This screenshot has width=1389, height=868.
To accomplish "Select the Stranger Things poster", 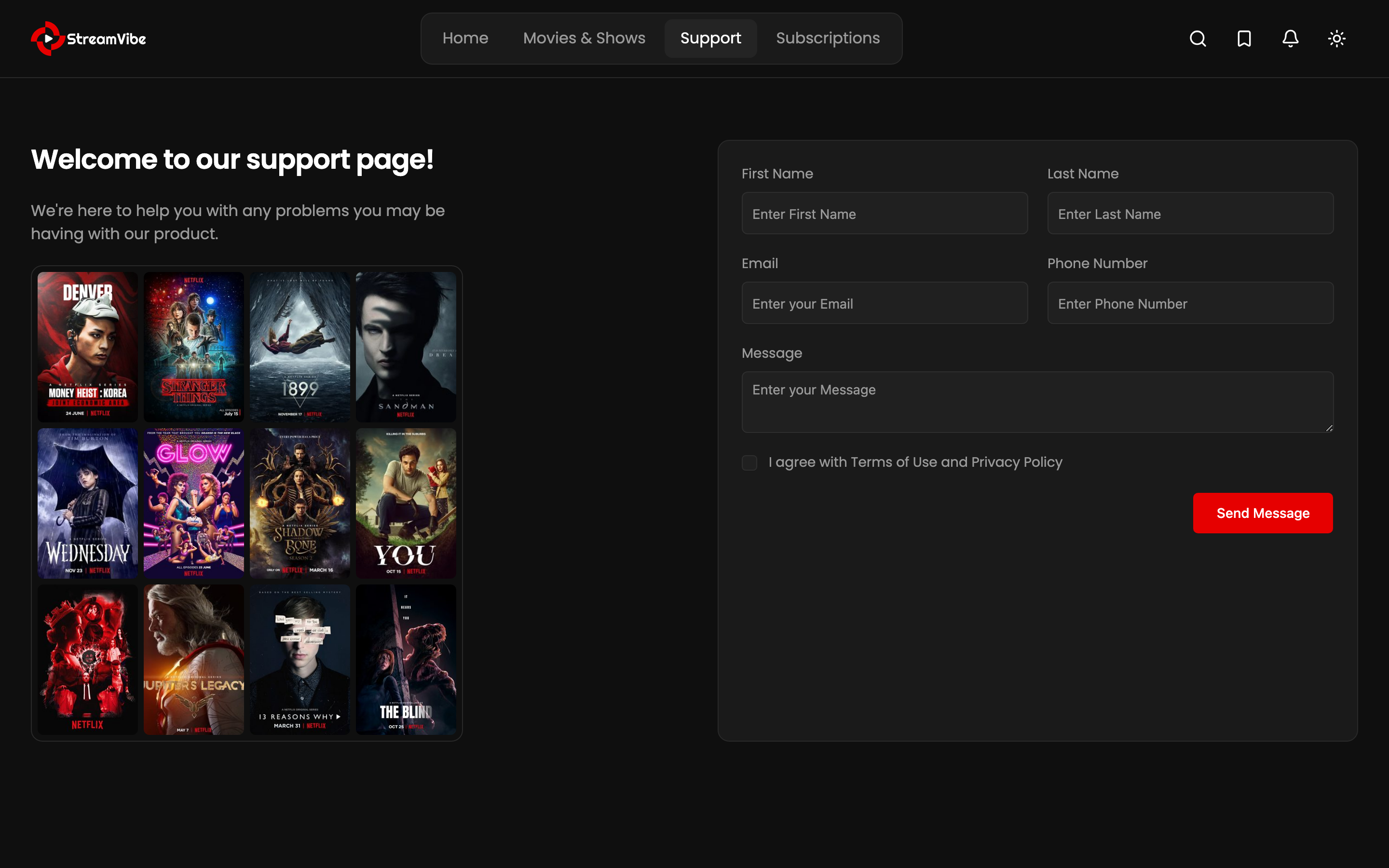I will point(193,347).
